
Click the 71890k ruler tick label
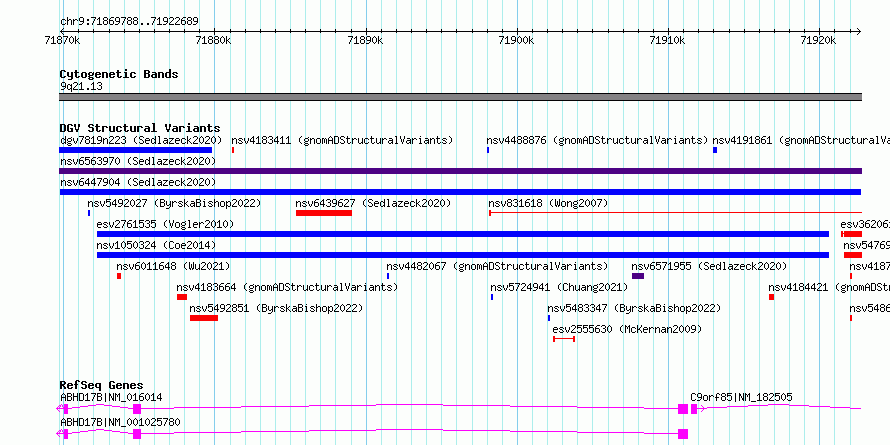point(365,40)
